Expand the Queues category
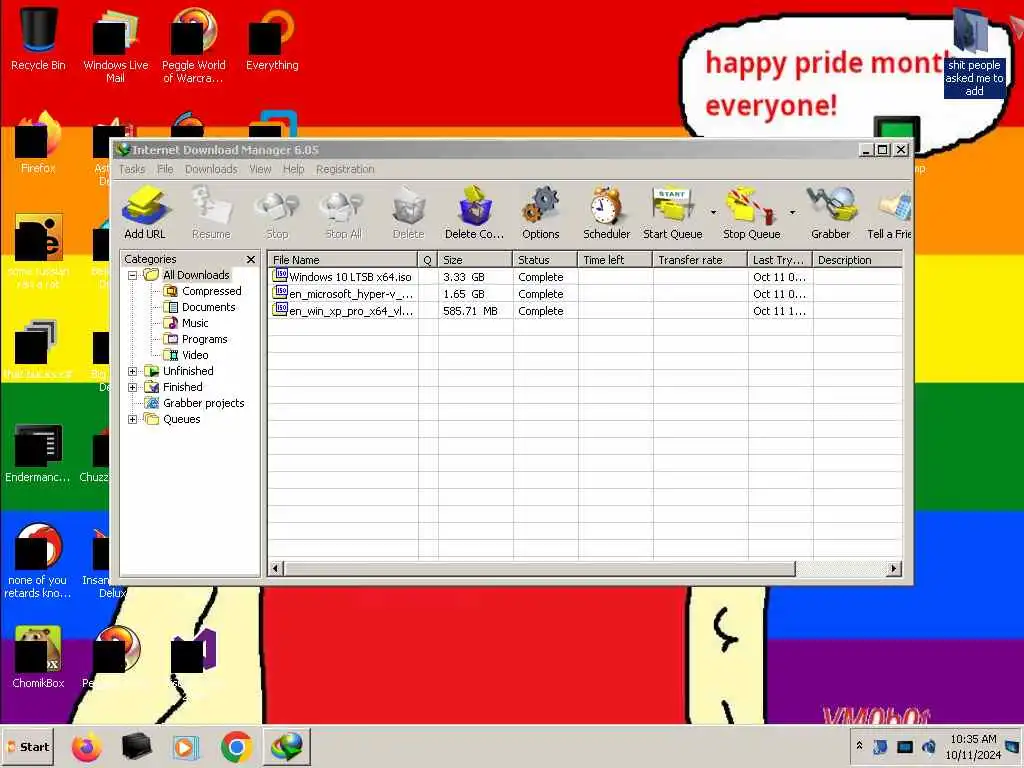This screenshot has height=768, width=1024. click(133, 419)
